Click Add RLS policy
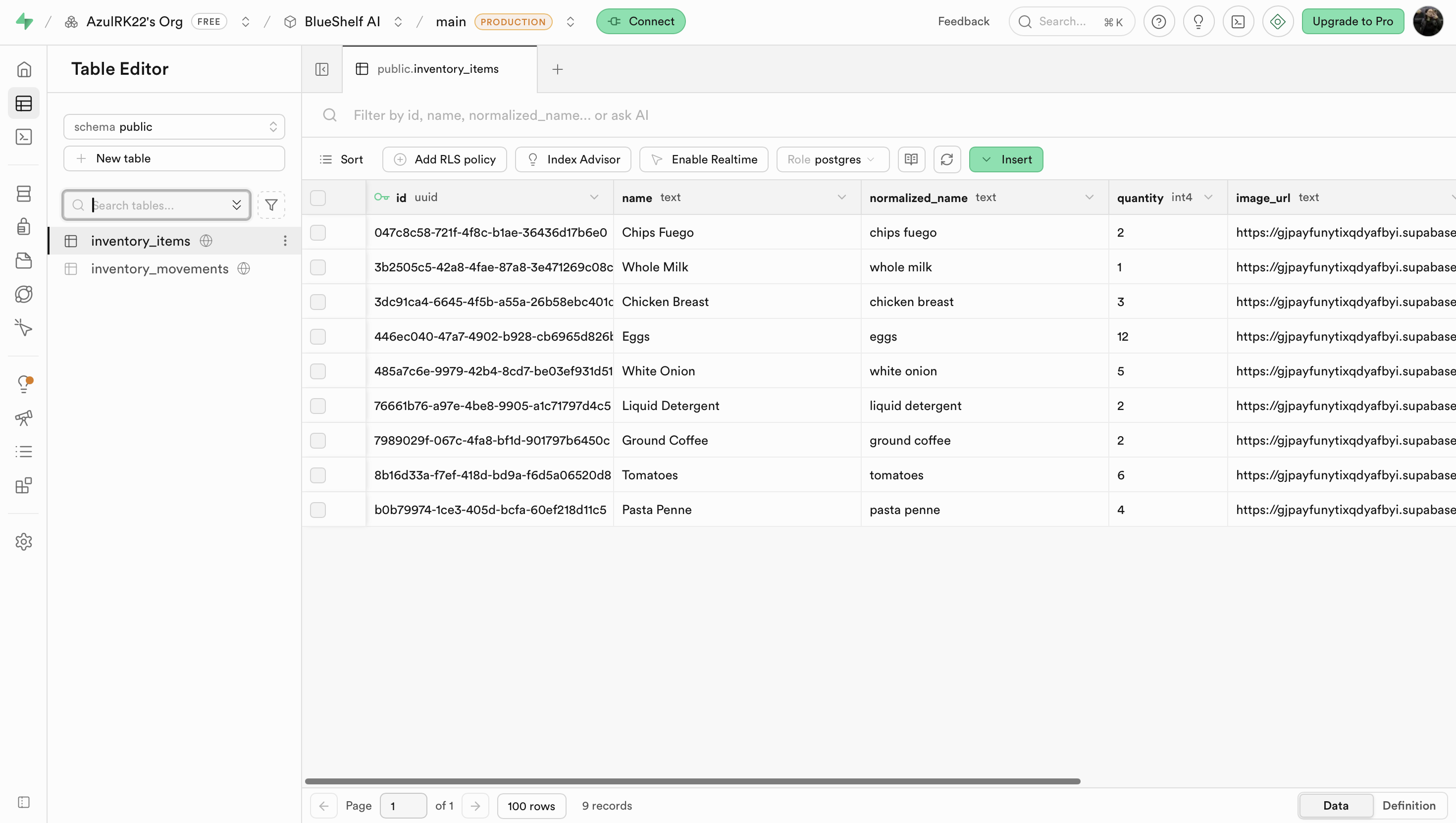The height and width of the screenshot is (823, 1456). pyautogui.click(x=444, y=159)
